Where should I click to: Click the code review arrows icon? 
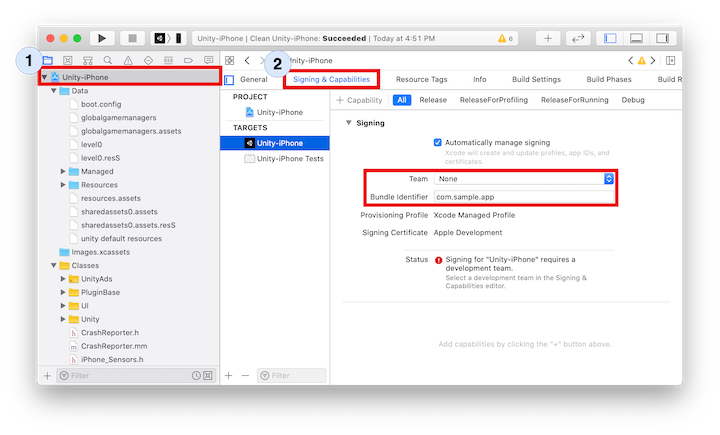(x=577, y=38)
